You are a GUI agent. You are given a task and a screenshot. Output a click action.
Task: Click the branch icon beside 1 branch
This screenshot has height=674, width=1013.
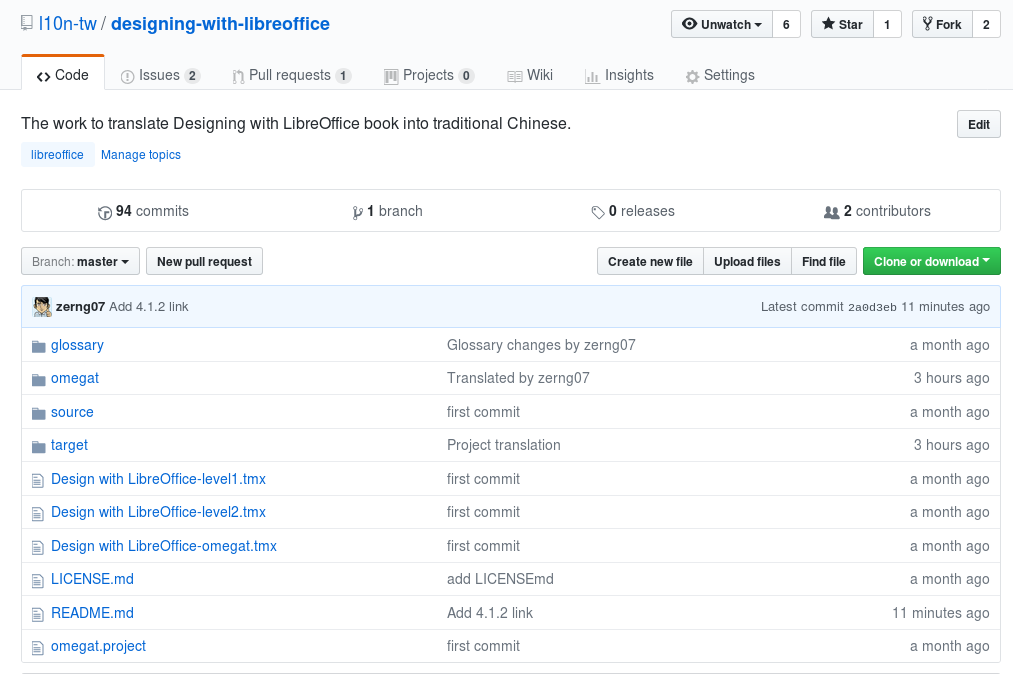tap(357, 212)
